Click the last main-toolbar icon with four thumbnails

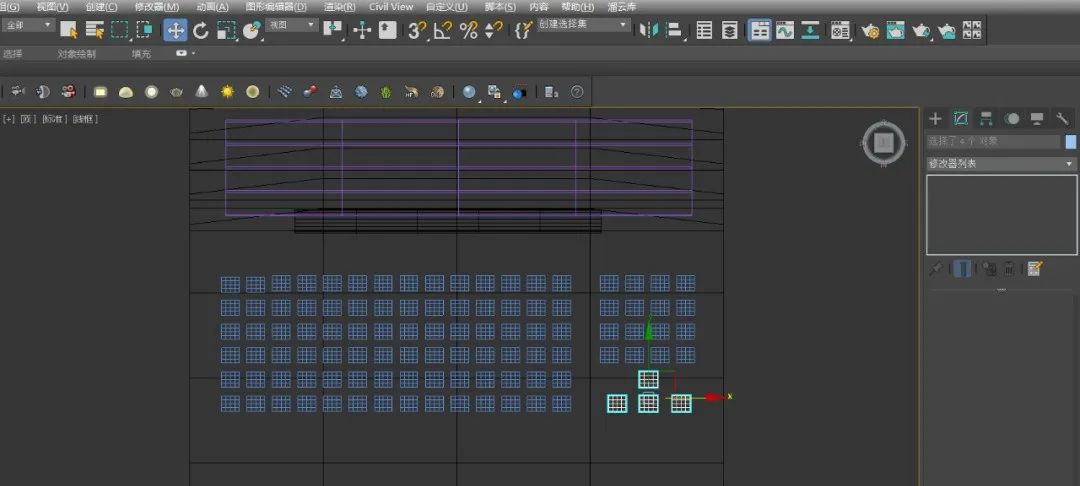(x=972, y=30)
